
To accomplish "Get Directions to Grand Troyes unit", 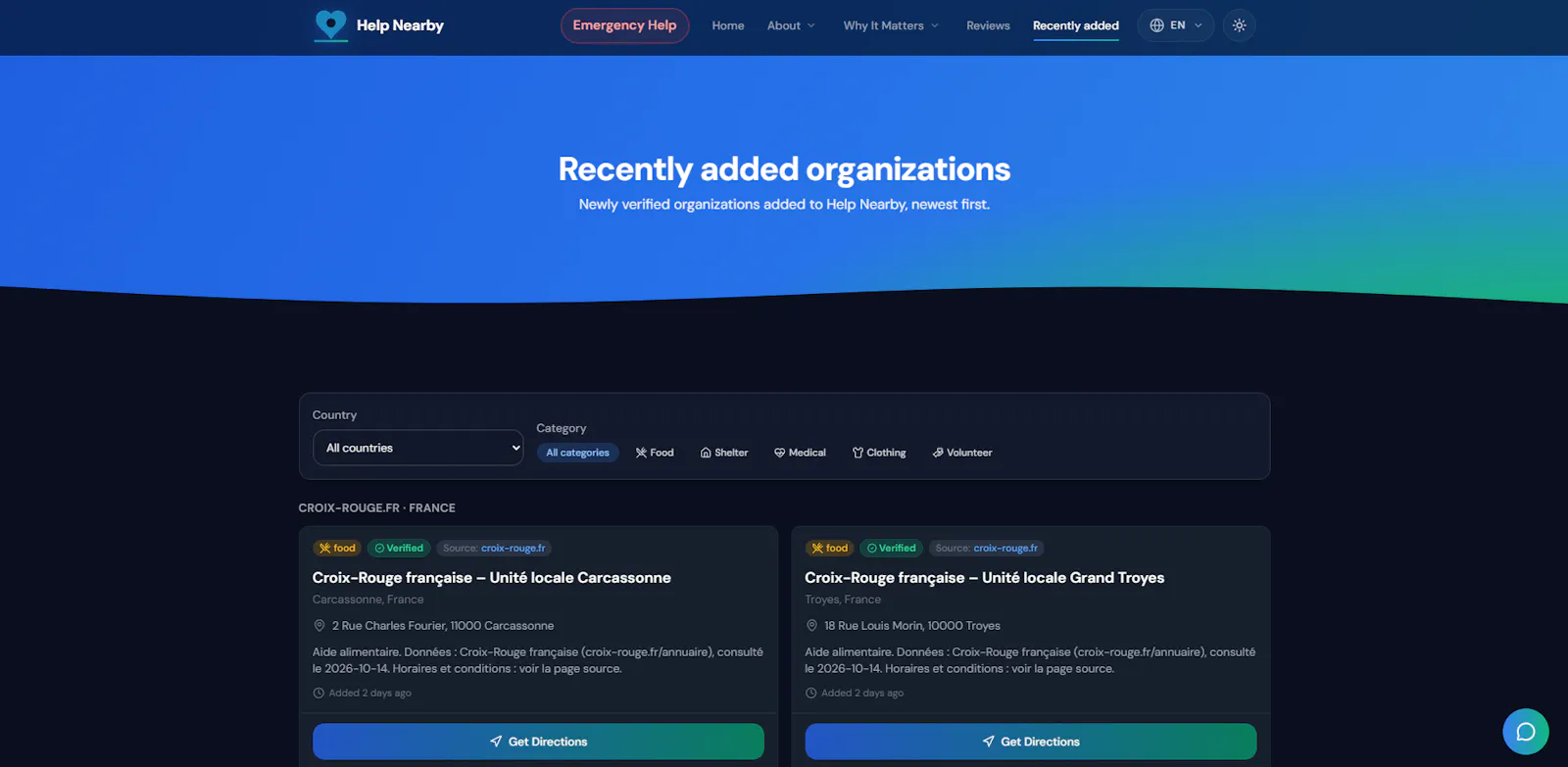I will (1031, 742).
